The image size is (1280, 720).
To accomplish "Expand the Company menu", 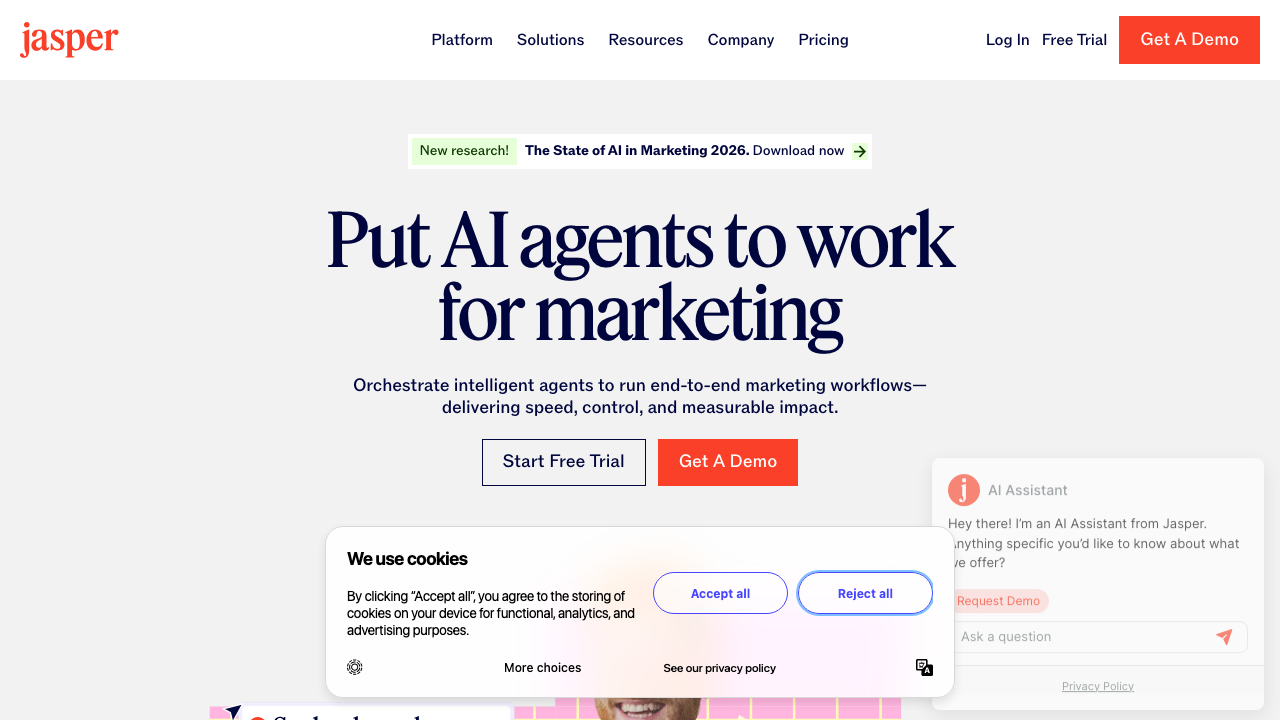I will point(741,40).
